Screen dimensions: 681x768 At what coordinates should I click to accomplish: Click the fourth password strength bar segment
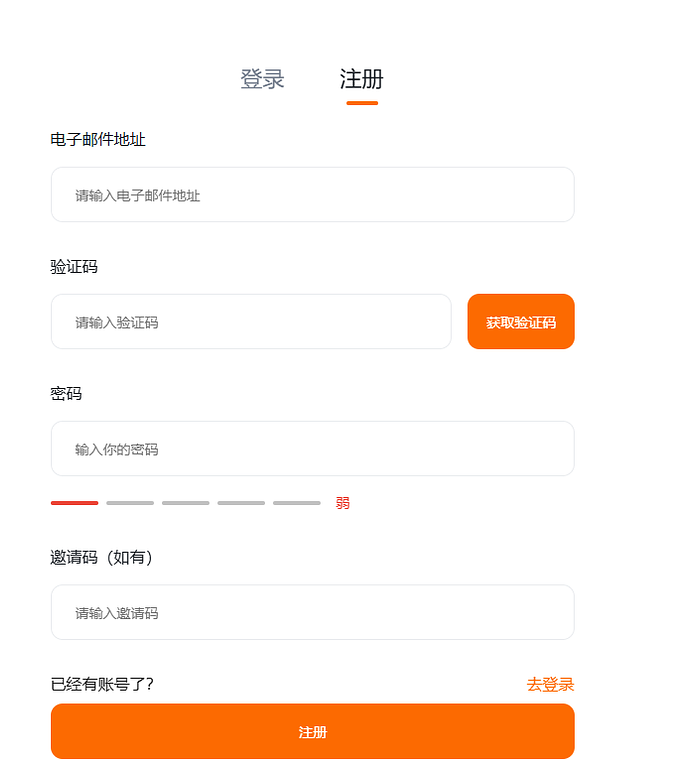click(x=241, y=503)
